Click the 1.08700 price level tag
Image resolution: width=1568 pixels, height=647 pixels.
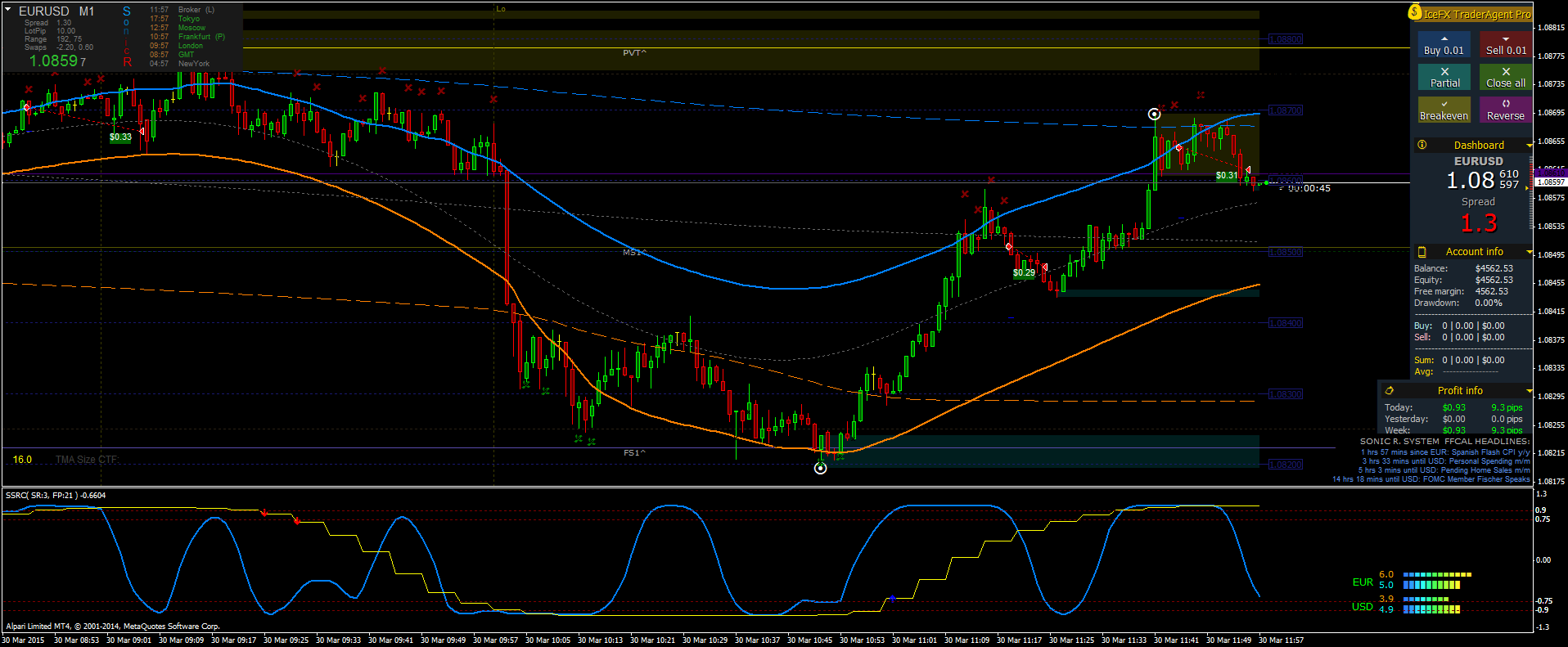click(1286, 110)
